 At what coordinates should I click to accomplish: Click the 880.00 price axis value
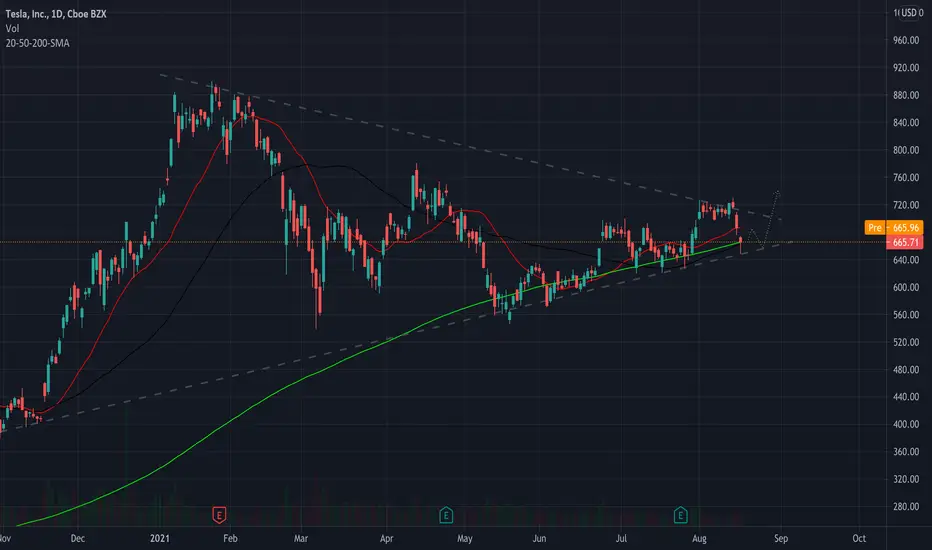click(x=906, y=95)
